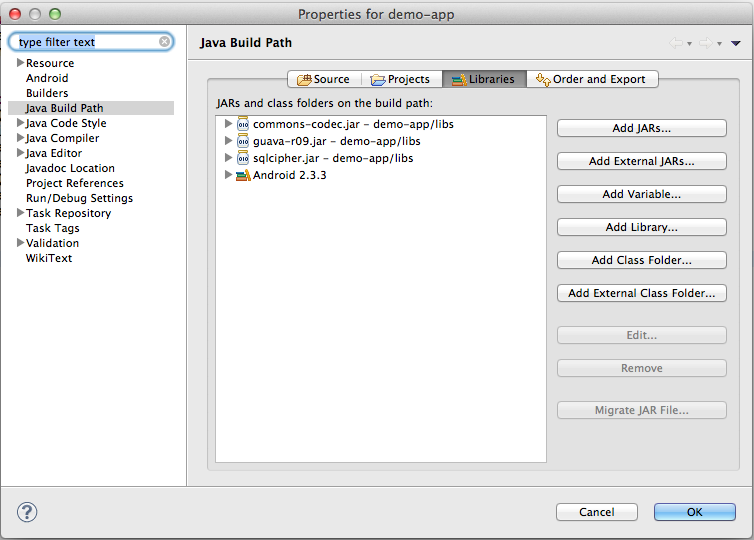Switch to the Source tab
The image size is (754, 540).
tap(322, 79)
